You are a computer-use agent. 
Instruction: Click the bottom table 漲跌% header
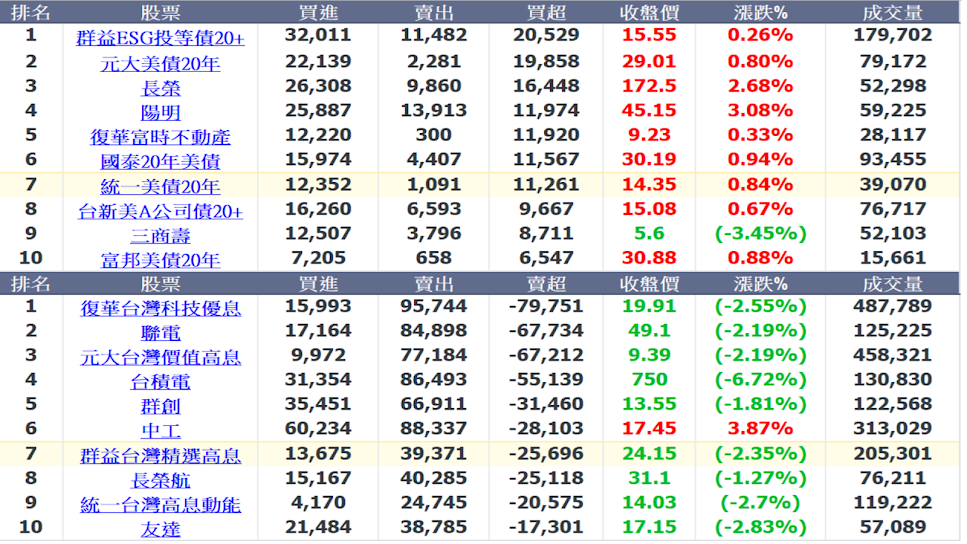[x=760, y=284]
